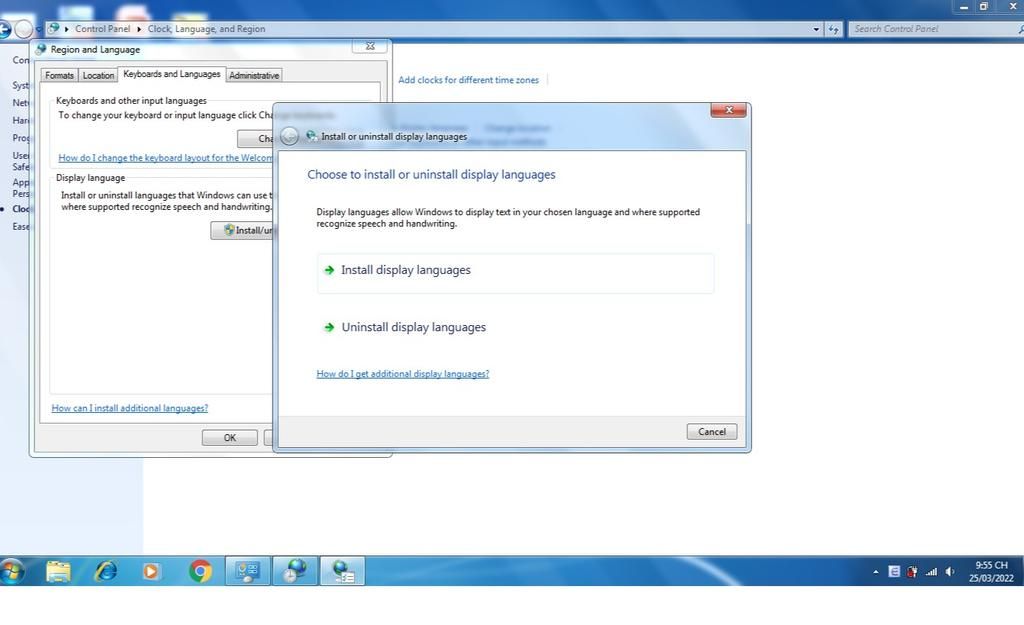The height and width of the screenshot is (625, 1024).
Task: Click the Control Panel back navigation arrow
Action: coord(4,29)
